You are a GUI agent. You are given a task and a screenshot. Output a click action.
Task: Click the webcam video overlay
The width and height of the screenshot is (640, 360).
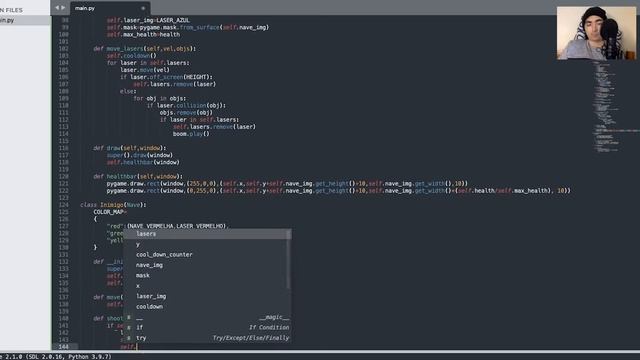596,33
